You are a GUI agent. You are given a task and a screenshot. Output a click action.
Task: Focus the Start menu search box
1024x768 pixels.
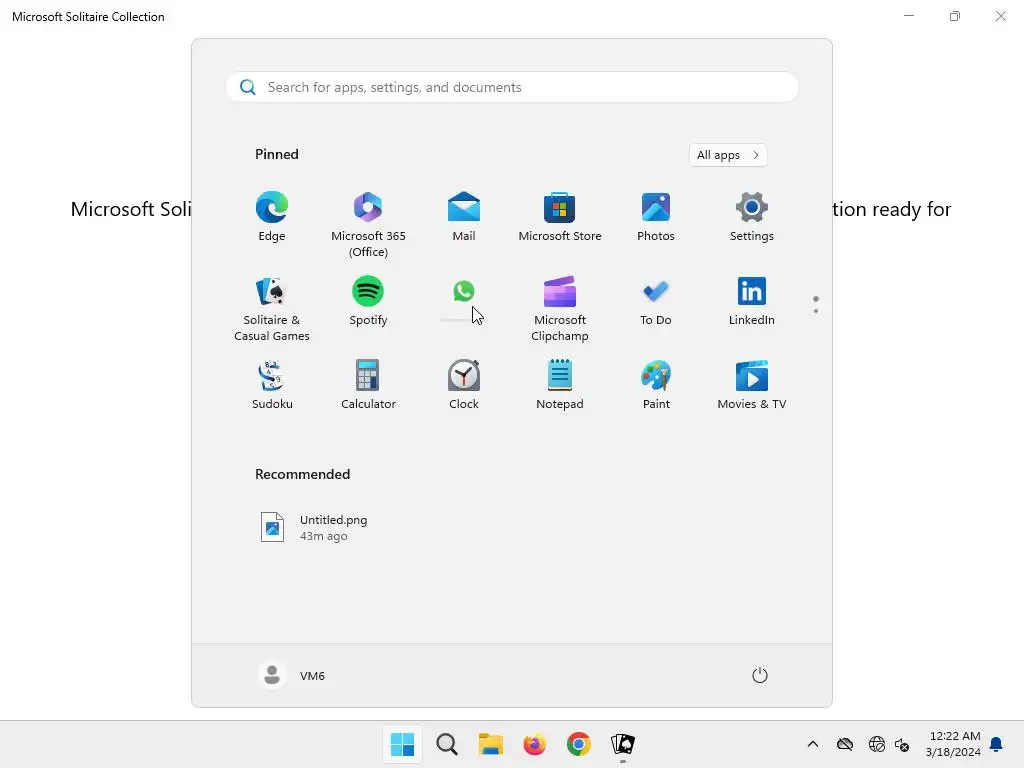(512, 87)
